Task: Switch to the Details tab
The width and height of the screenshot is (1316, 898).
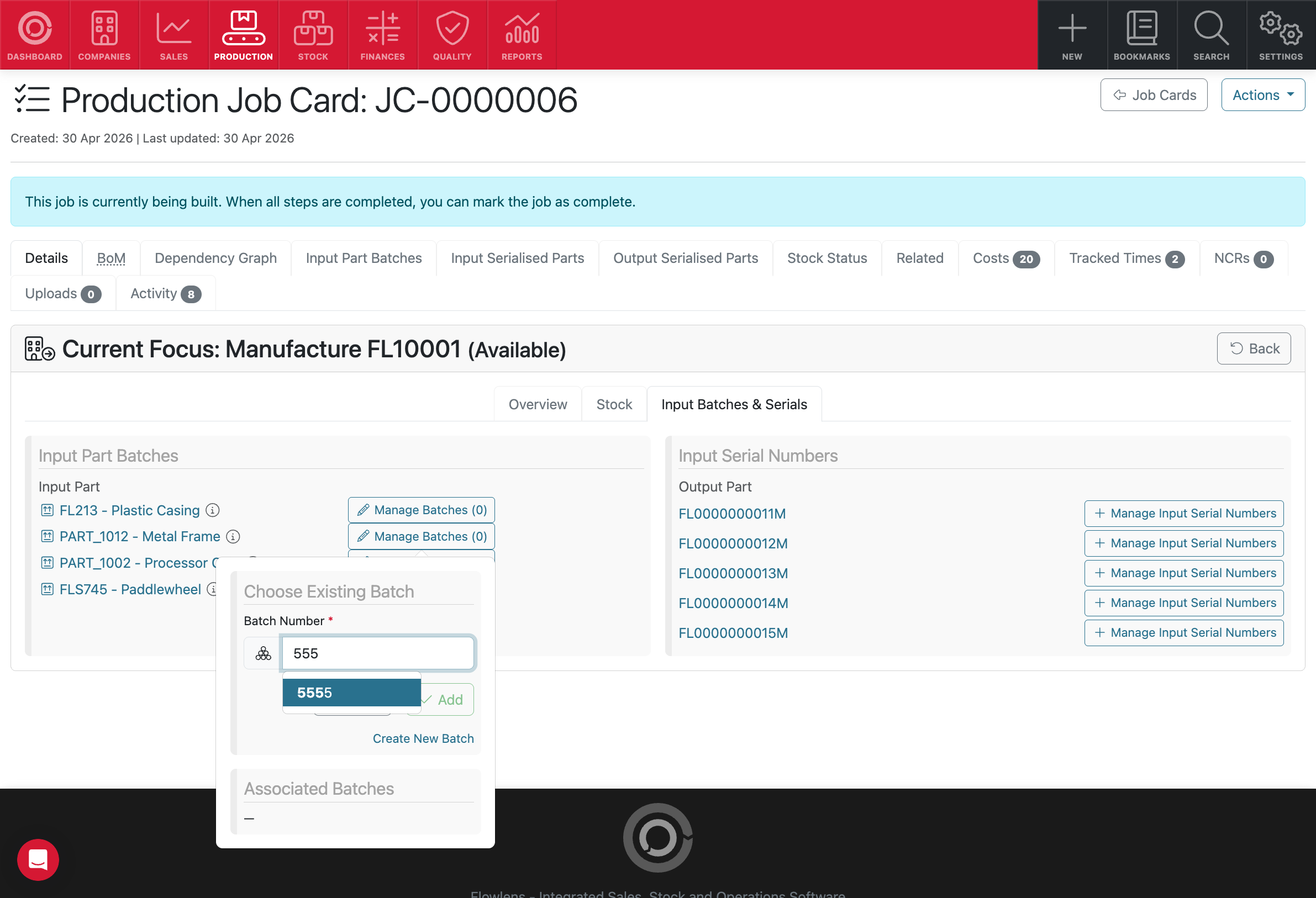Action: (x=46, y=258)
